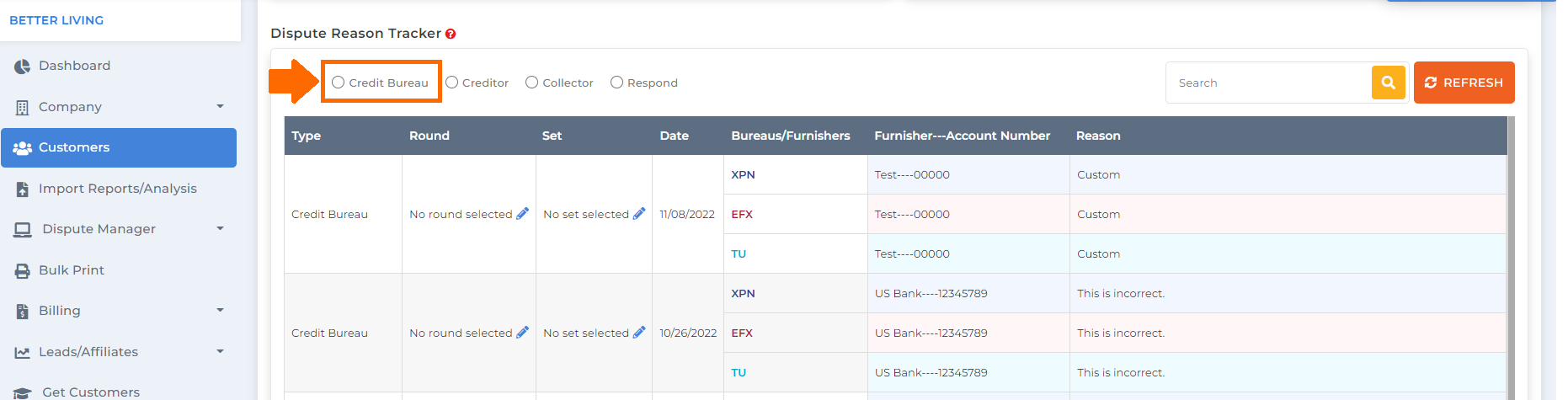Select the Creditor radio button

pyautogui.click(x=451, y=83)
